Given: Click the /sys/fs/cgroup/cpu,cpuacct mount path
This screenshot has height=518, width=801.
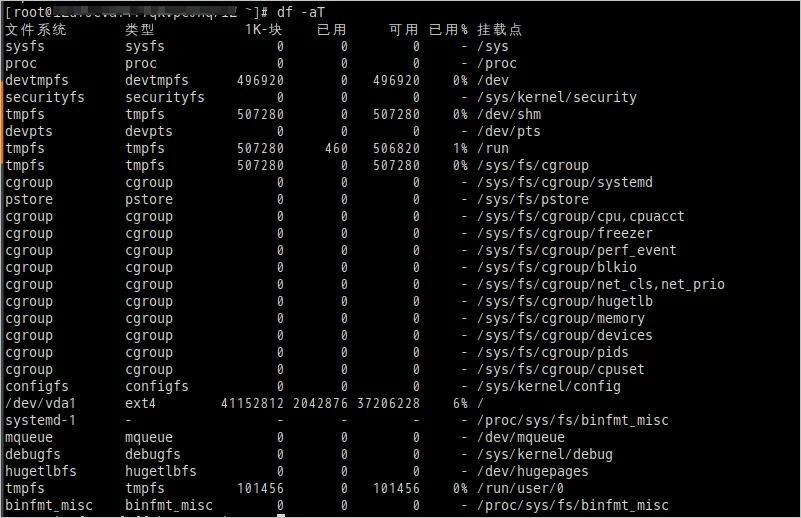Looking at the screenshot, I should coord(581,216).
